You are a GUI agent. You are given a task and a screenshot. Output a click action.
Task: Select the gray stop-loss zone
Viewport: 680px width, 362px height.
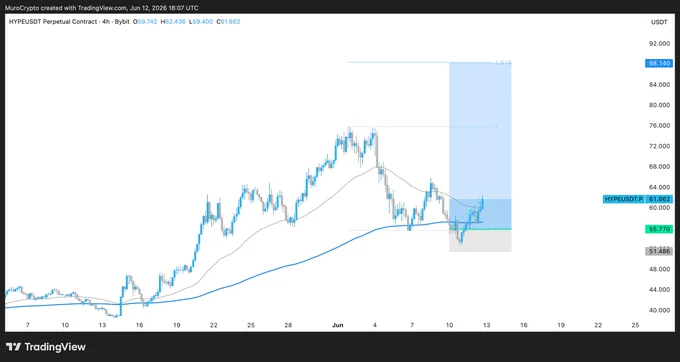point(480,240)
